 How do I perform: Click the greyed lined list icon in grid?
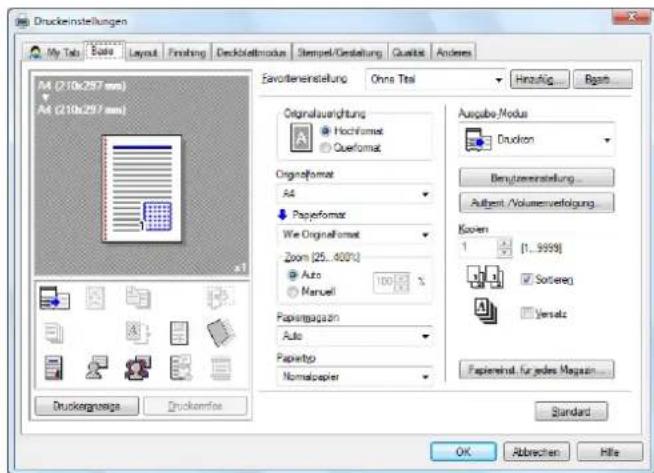221,369
